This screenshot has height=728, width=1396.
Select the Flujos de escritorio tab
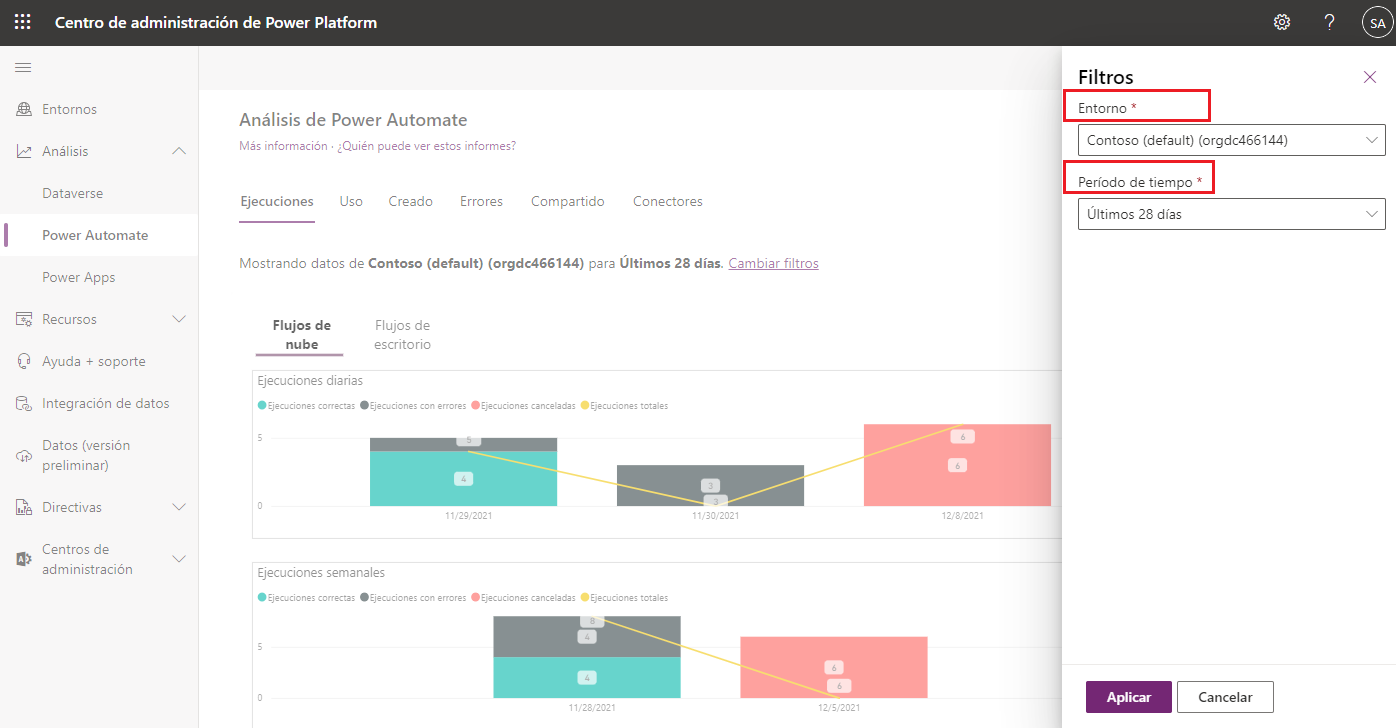click(x=402, y=335)
